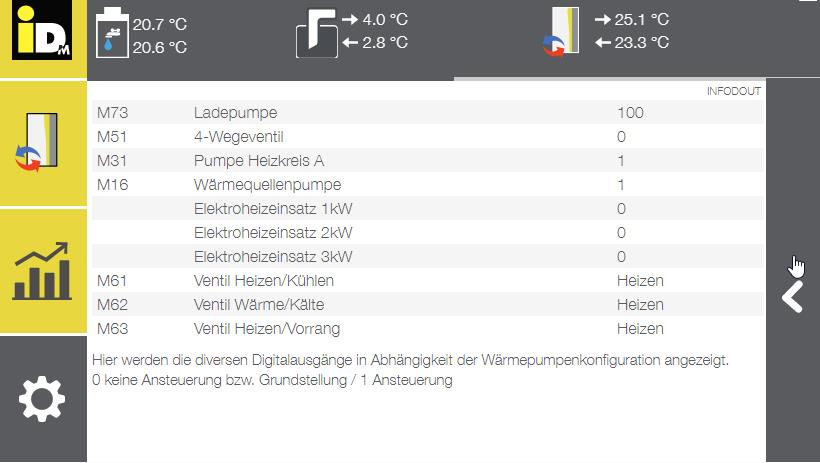820x463 pixels.
Task: Click the heat source pipe icon
Action: click(x=317, y=33)
